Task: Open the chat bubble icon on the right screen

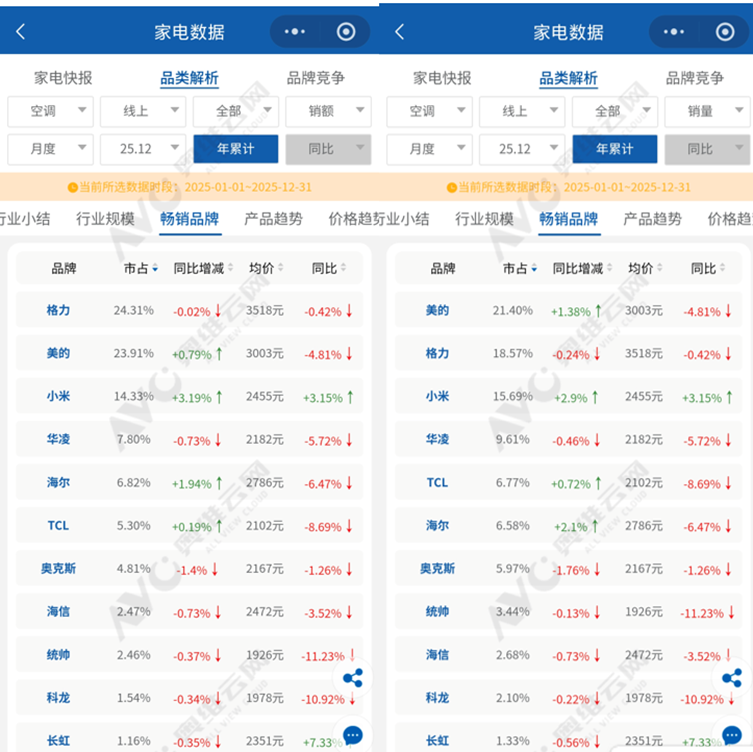Action: (x=732, y=735)
